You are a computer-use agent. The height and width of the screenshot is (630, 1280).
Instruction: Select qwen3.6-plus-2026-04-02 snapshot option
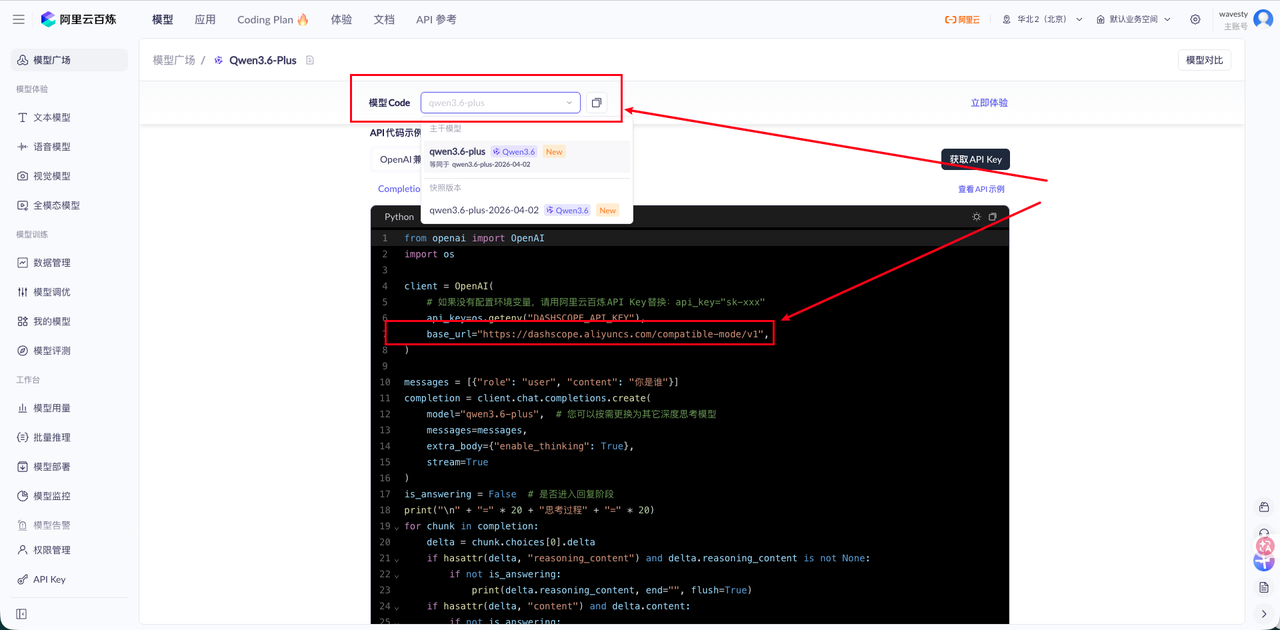point(526,210)
